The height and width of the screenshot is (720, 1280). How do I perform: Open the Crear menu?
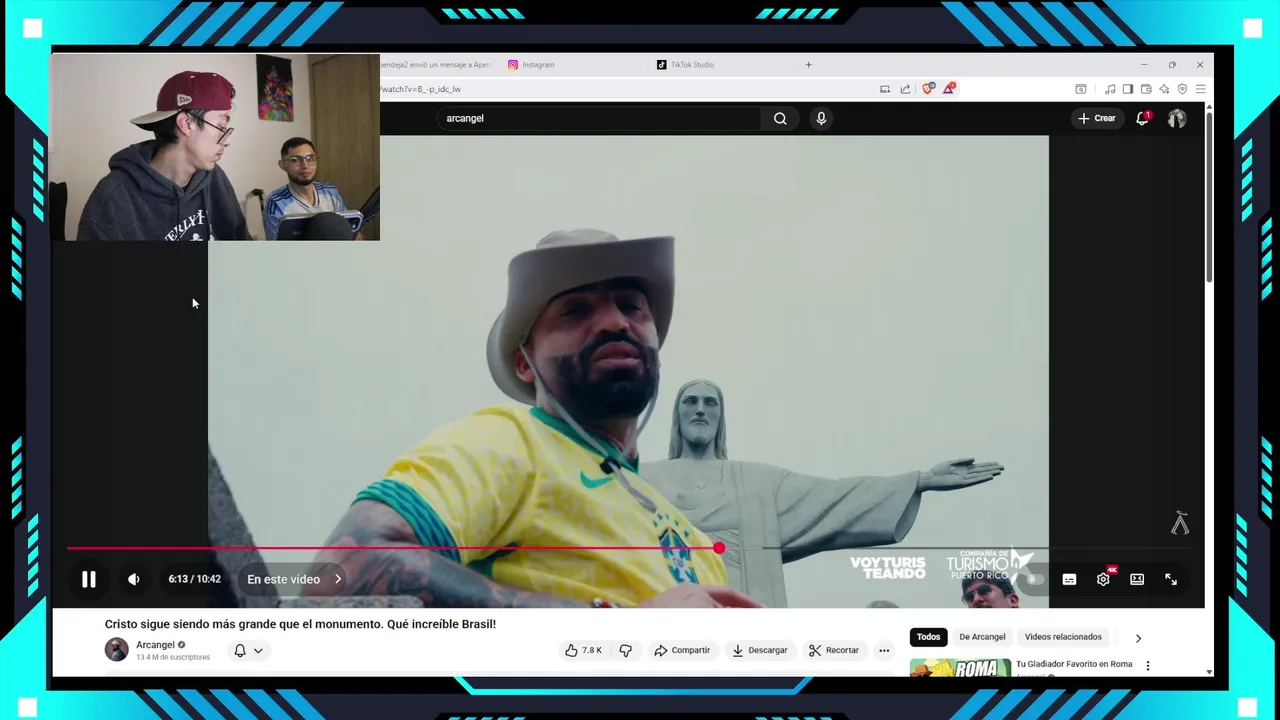[1096, 118]
